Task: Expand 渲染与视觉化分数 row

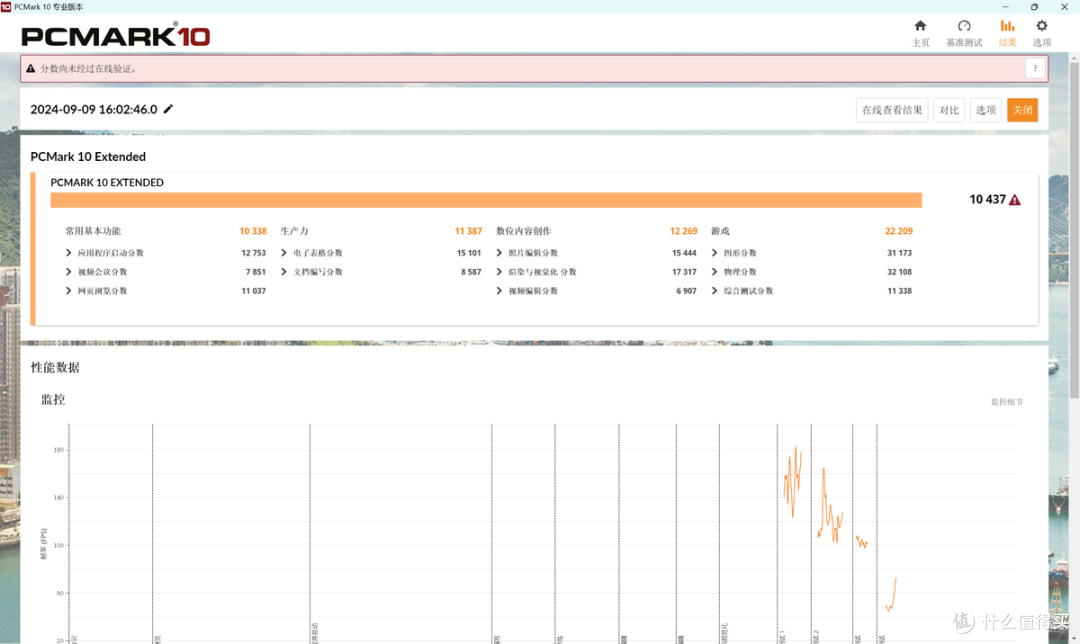Action: pos(499,272)
